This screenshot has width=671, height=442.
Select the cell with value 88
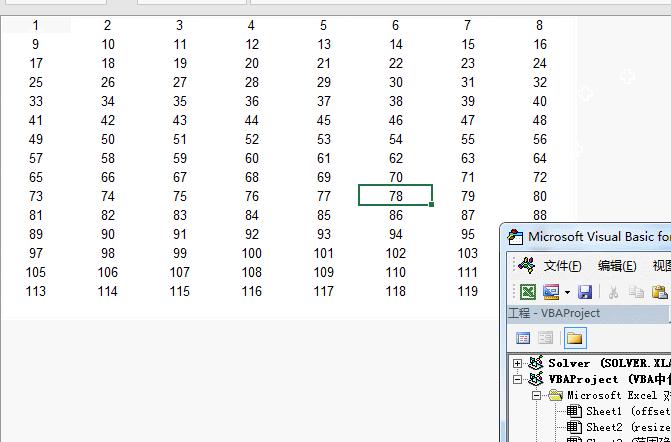539,214
